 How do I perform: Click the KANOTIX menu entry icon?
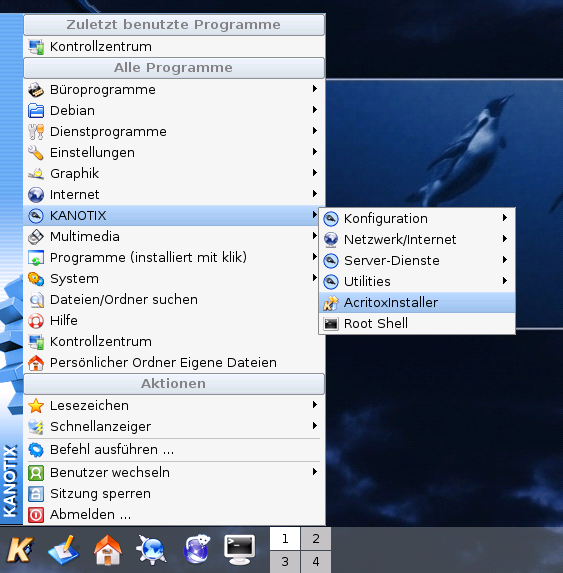(x=36, y=216)
